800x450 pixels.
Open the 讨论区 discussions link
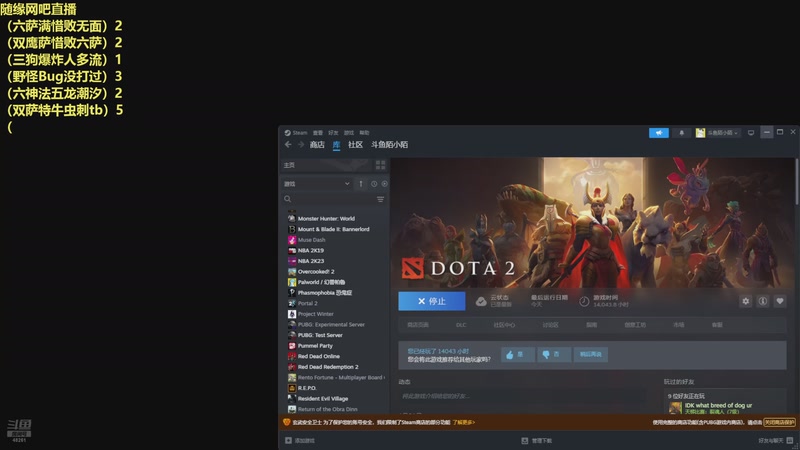coord(551,325)
